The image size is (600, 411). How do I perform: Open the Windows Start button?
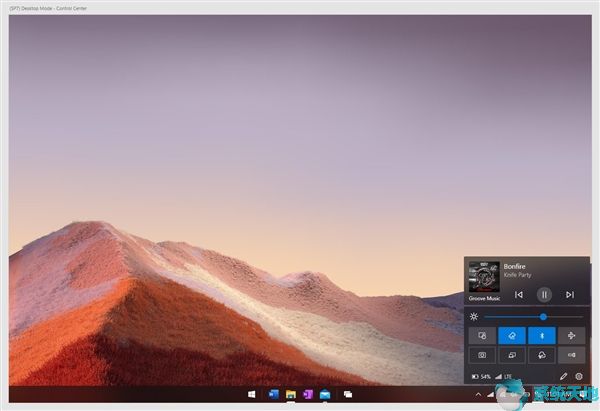point(251,394)
